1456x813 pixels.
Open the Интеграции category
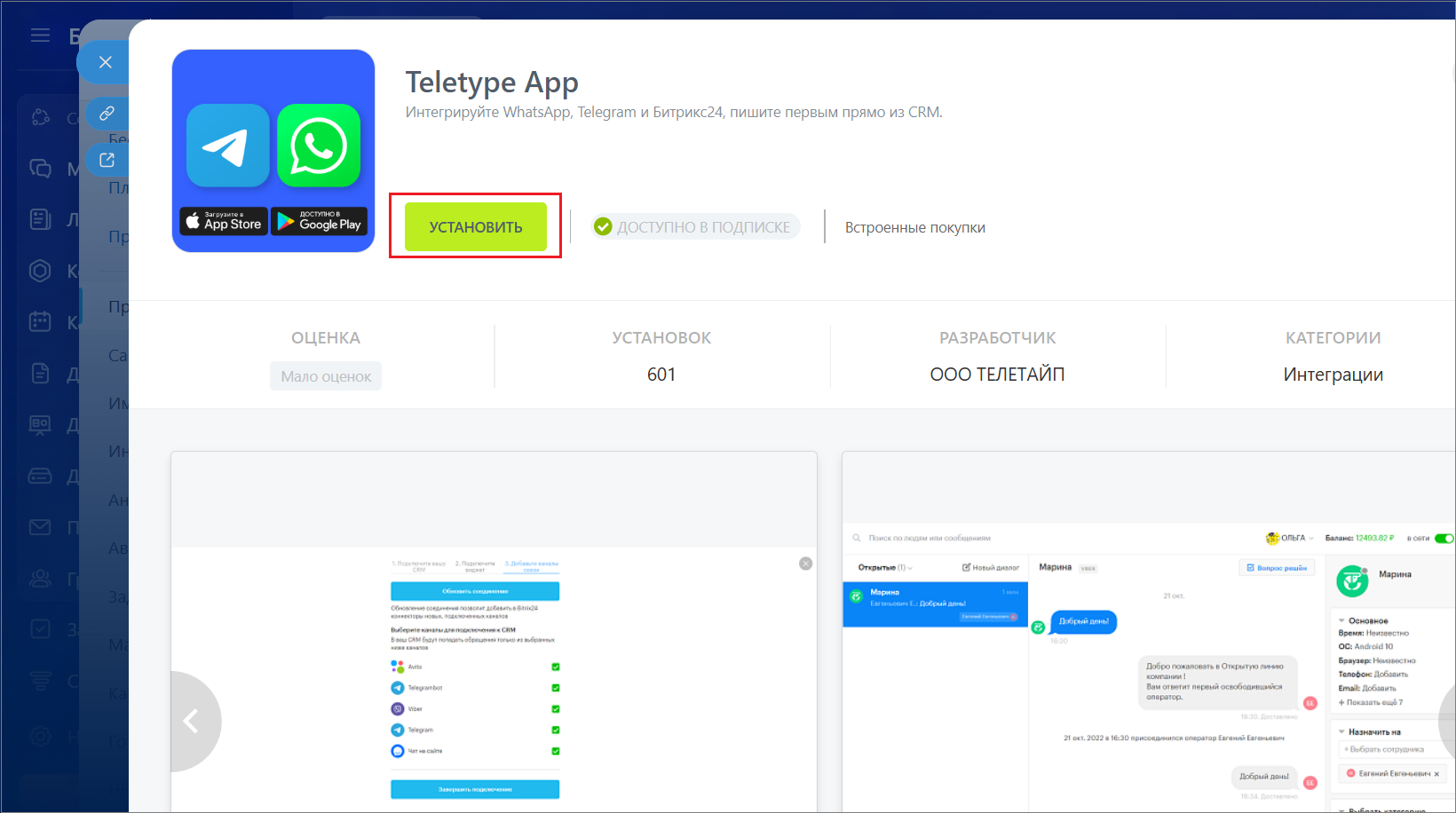point(1333,375)
